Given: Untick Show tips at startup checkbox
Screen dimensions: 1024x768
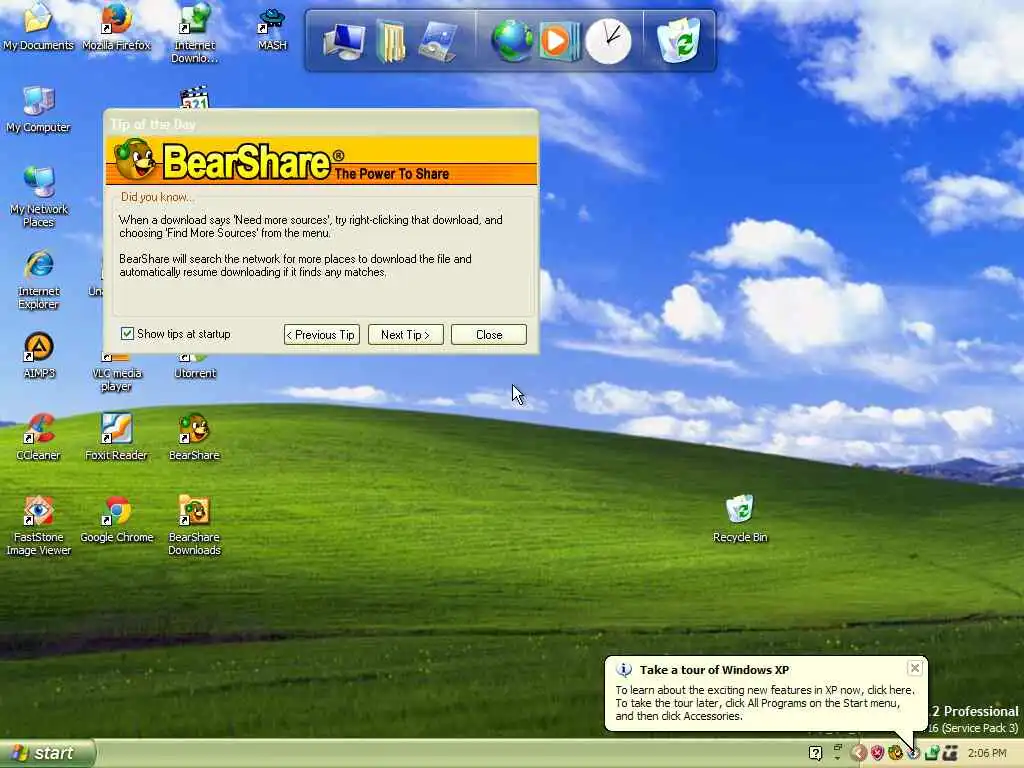Looking at the screenshot, I should coord(127,334).
